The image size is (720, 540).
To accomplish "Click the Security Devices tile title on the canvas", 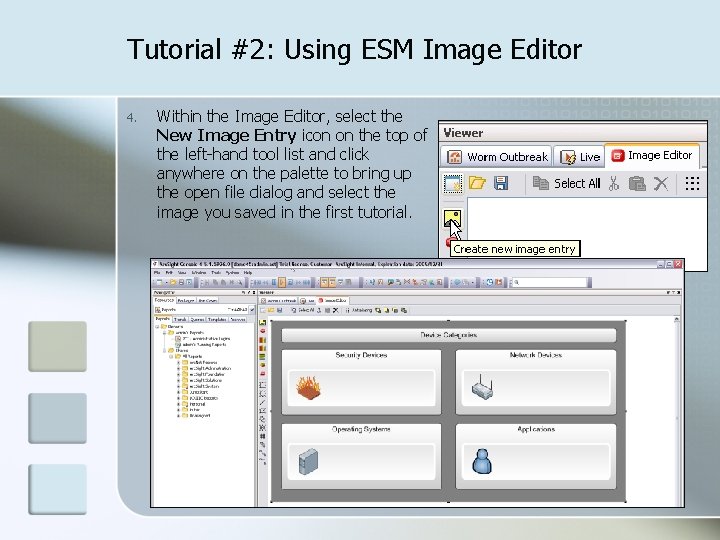I will coord(361,355).
